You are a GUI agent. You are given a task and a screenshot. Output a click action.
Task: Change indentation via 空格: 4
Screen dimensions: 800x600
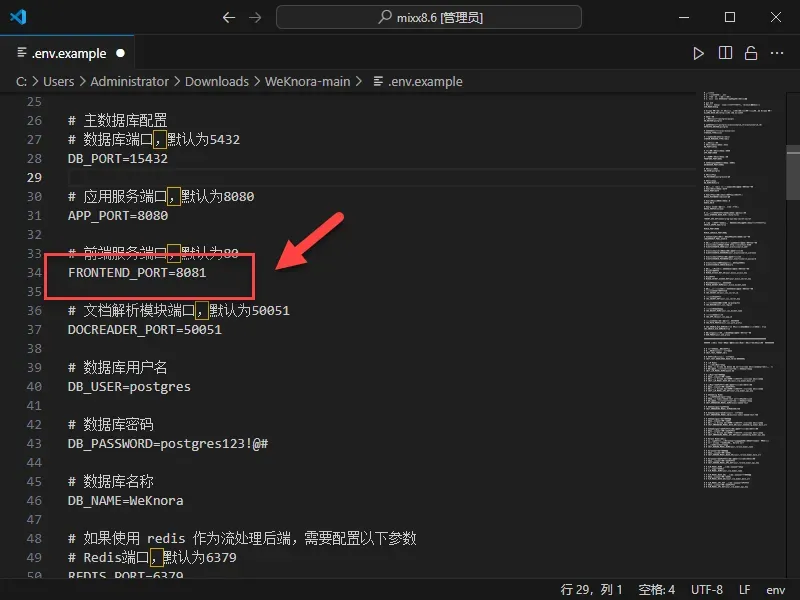click(x=654, y=589)
